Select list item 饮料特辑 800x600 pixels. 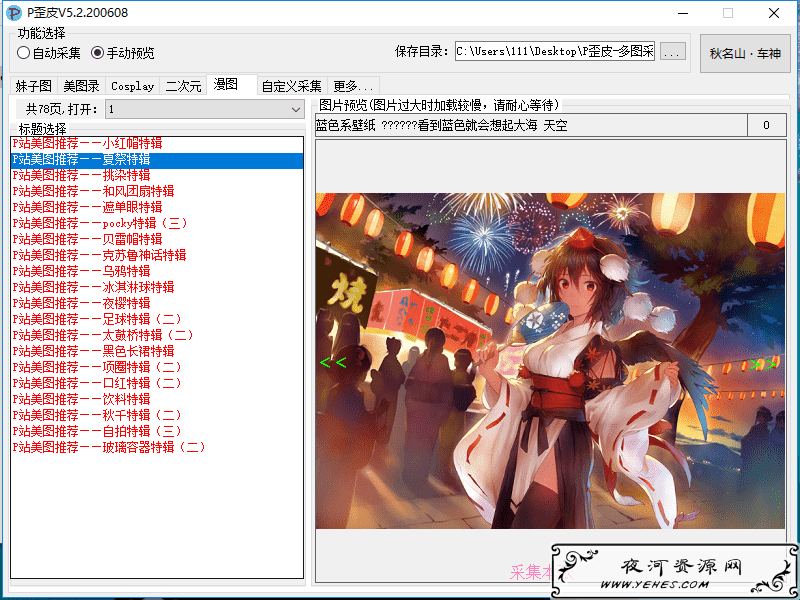[157, 399]
